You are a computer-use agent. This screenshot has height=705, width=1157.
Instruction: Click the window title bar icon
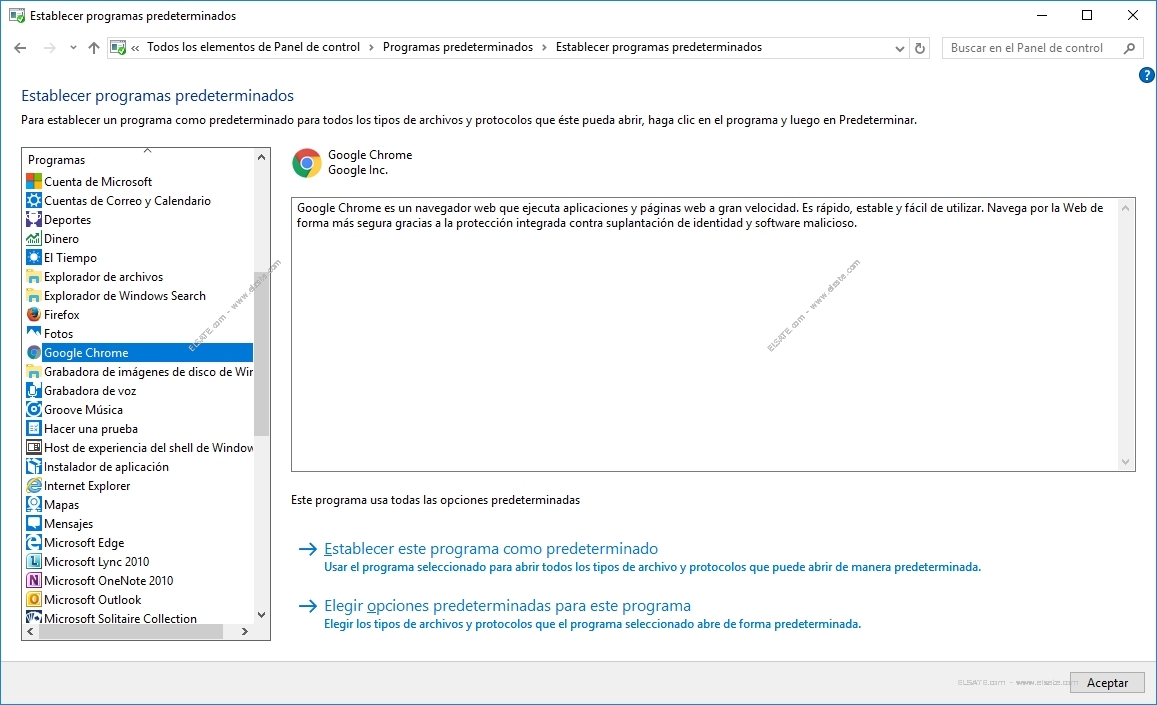click(17, 16)
